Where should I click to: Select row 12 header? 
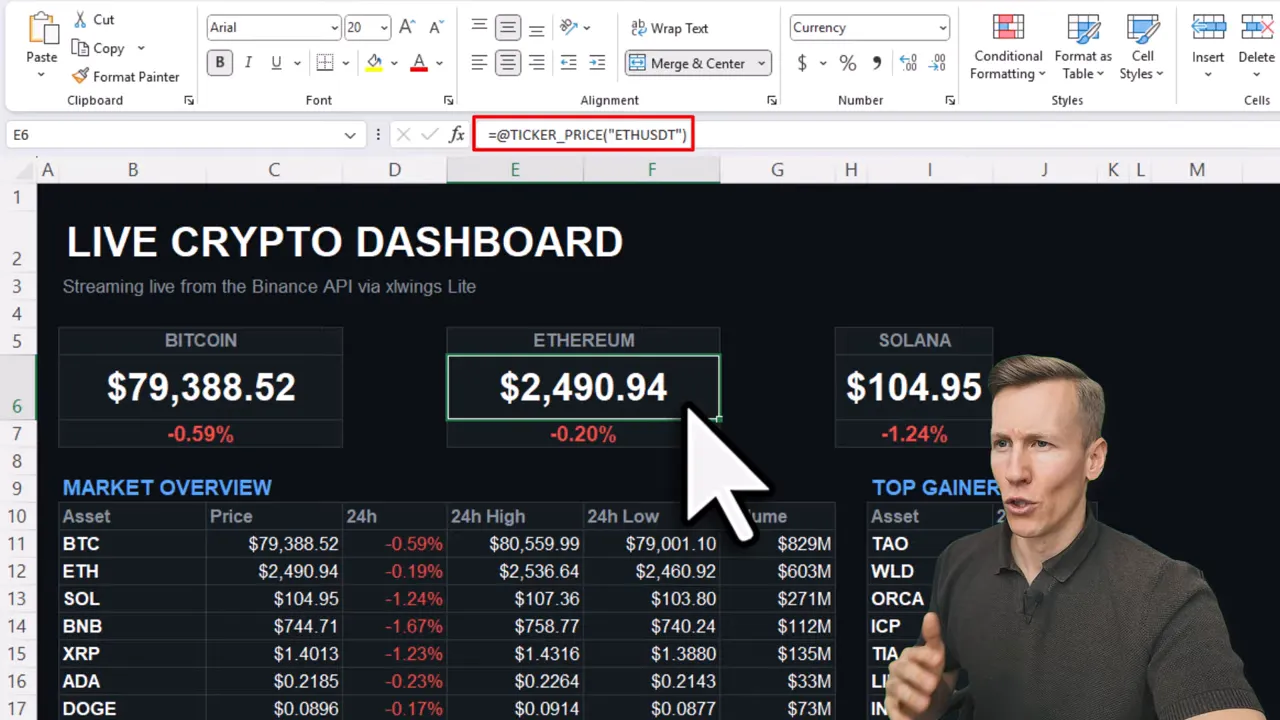(18, 571)
